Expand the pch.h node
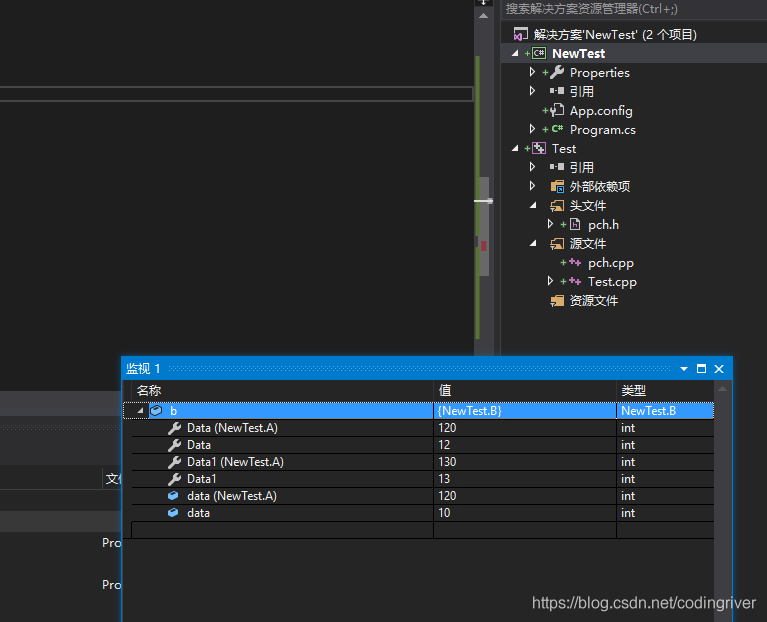The image size is (767, 622). tap(550, 224)
